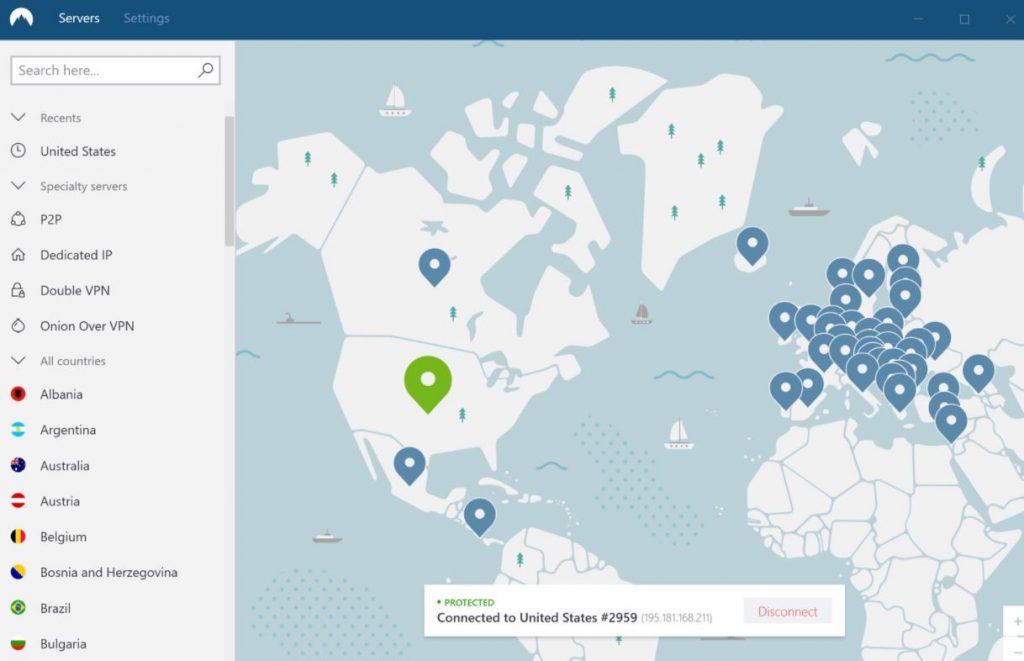Collapse the Specialty servers section

coord(18,186)
